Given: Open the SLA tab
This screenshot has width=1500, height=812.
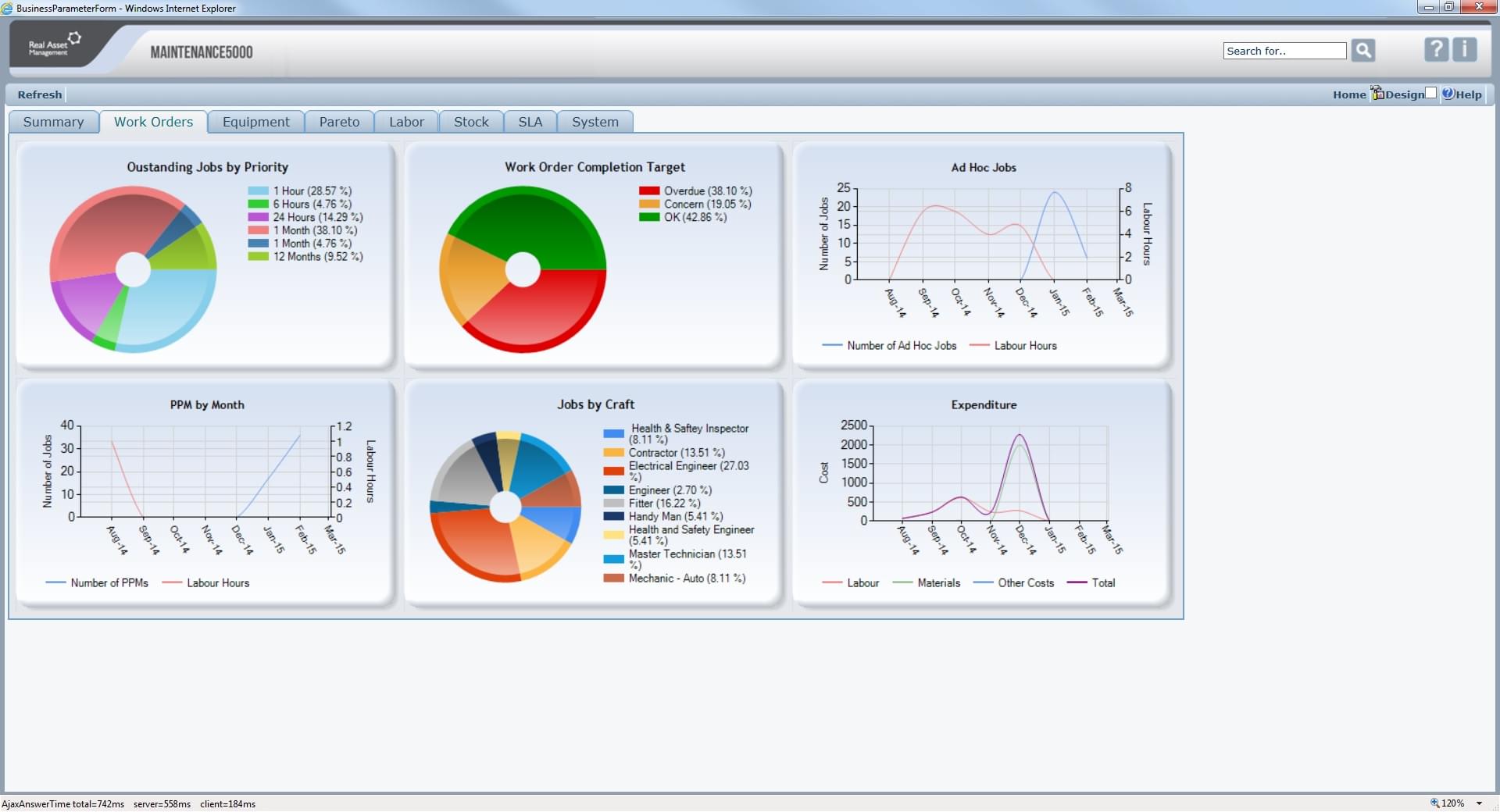Looking at the screenshot, I should coord(530,122).
